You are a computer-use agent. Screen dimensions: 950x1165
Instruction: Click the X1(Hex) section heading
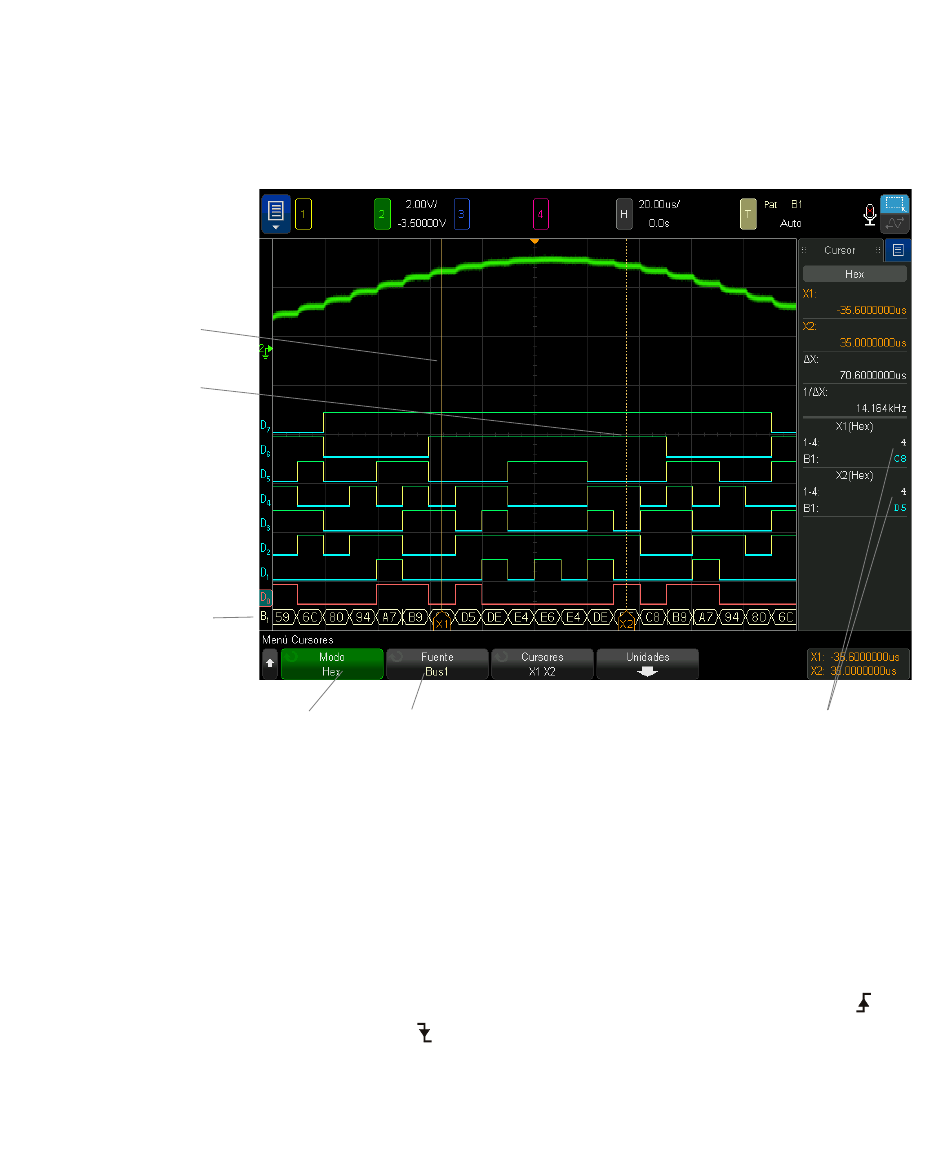[854, 426]
